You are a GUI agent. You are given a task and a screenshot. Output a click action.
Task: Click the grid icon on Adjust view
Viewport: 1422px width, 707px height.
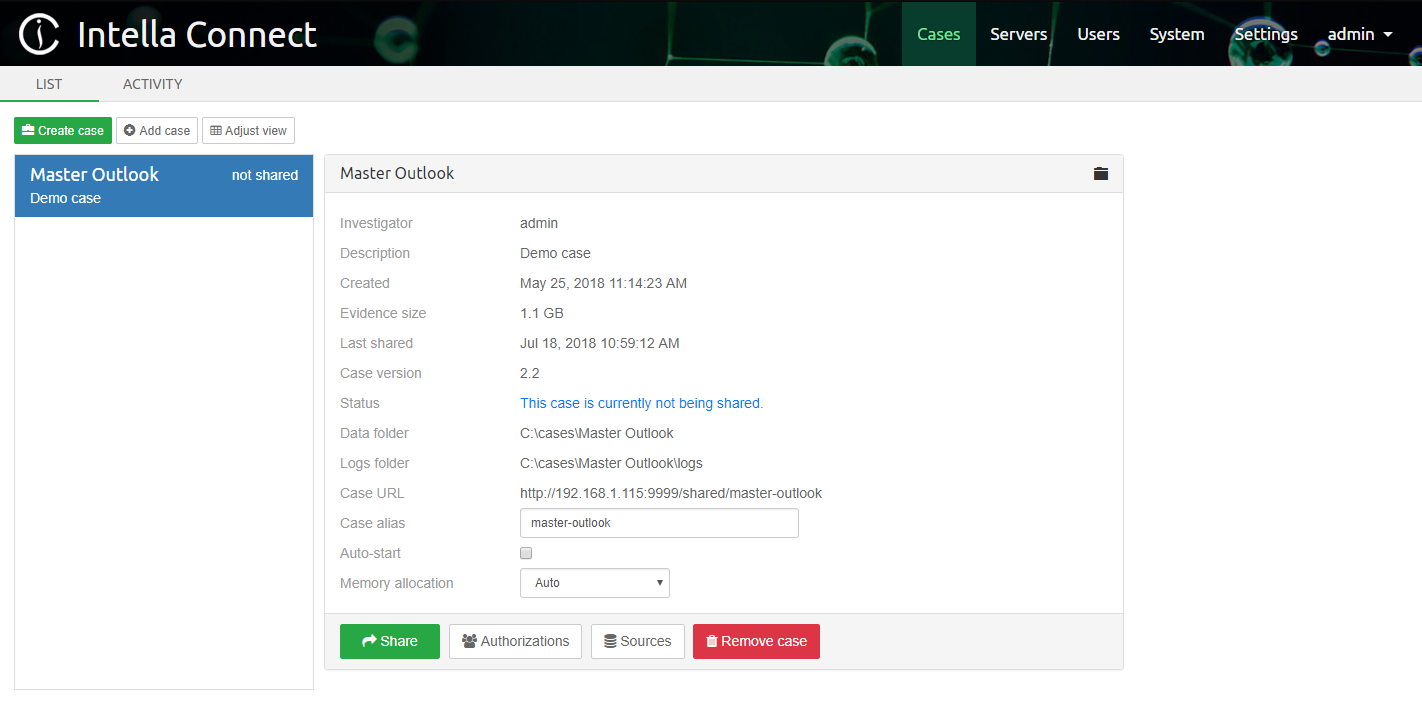point(214,130)
